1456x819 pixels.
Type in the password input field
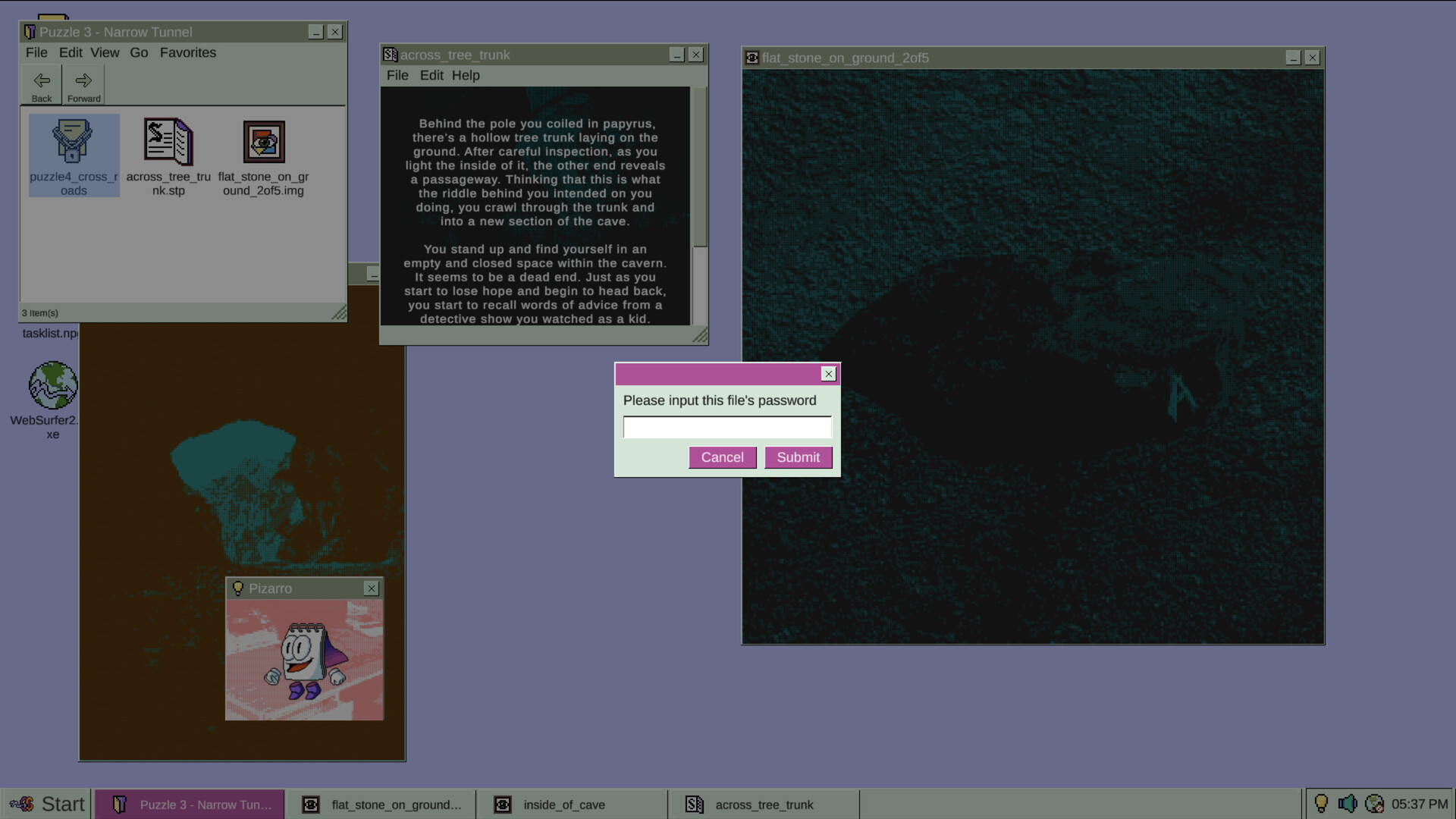point(726,426)
